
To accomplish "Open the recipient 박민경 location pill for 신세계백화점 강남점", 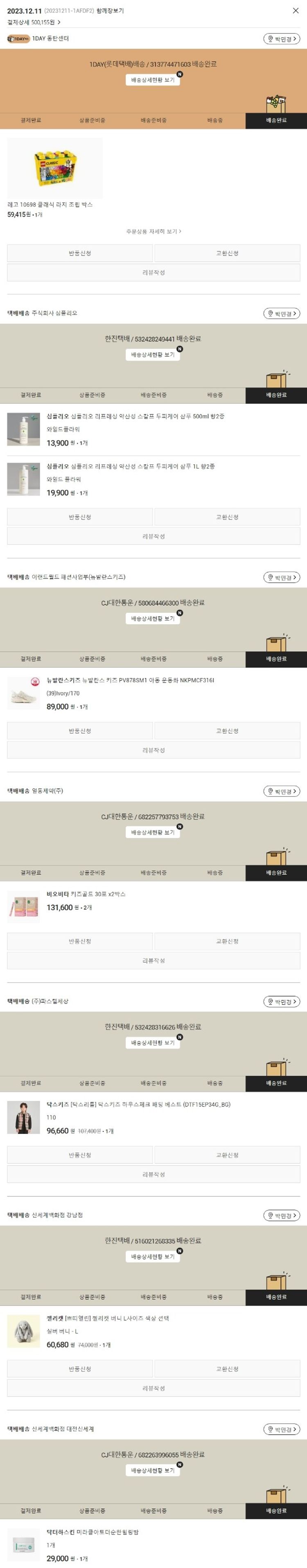I will (282, 1215).
